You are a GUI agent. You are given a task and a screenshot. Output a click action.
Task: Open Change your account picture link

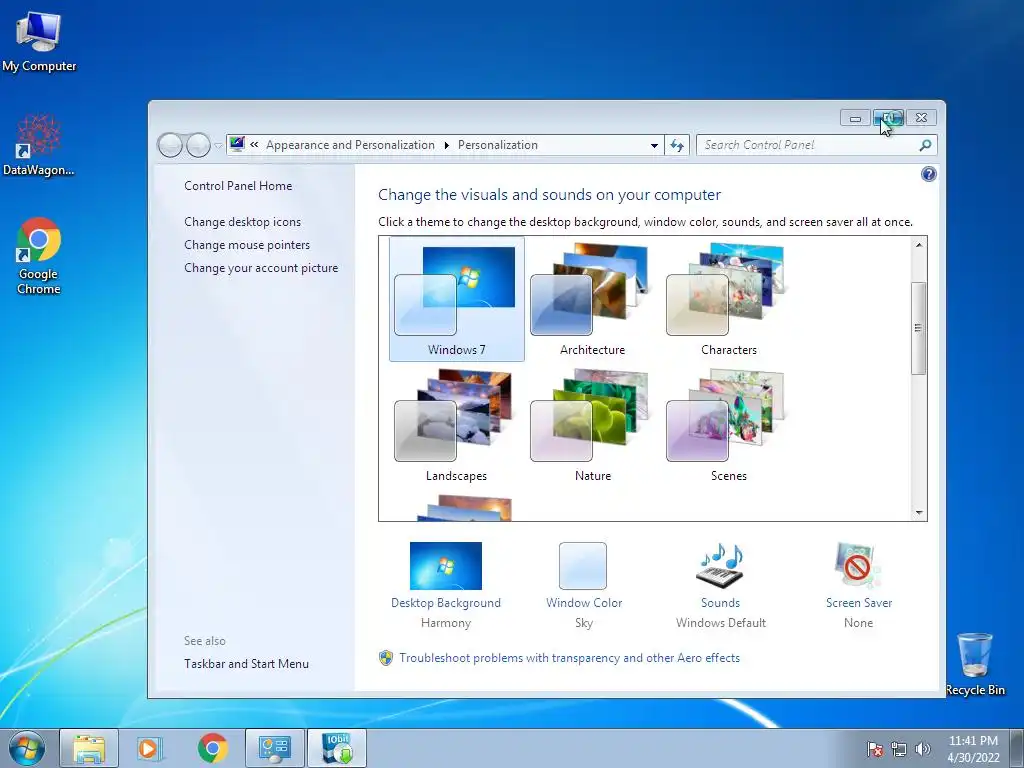[x=261, y=268]
